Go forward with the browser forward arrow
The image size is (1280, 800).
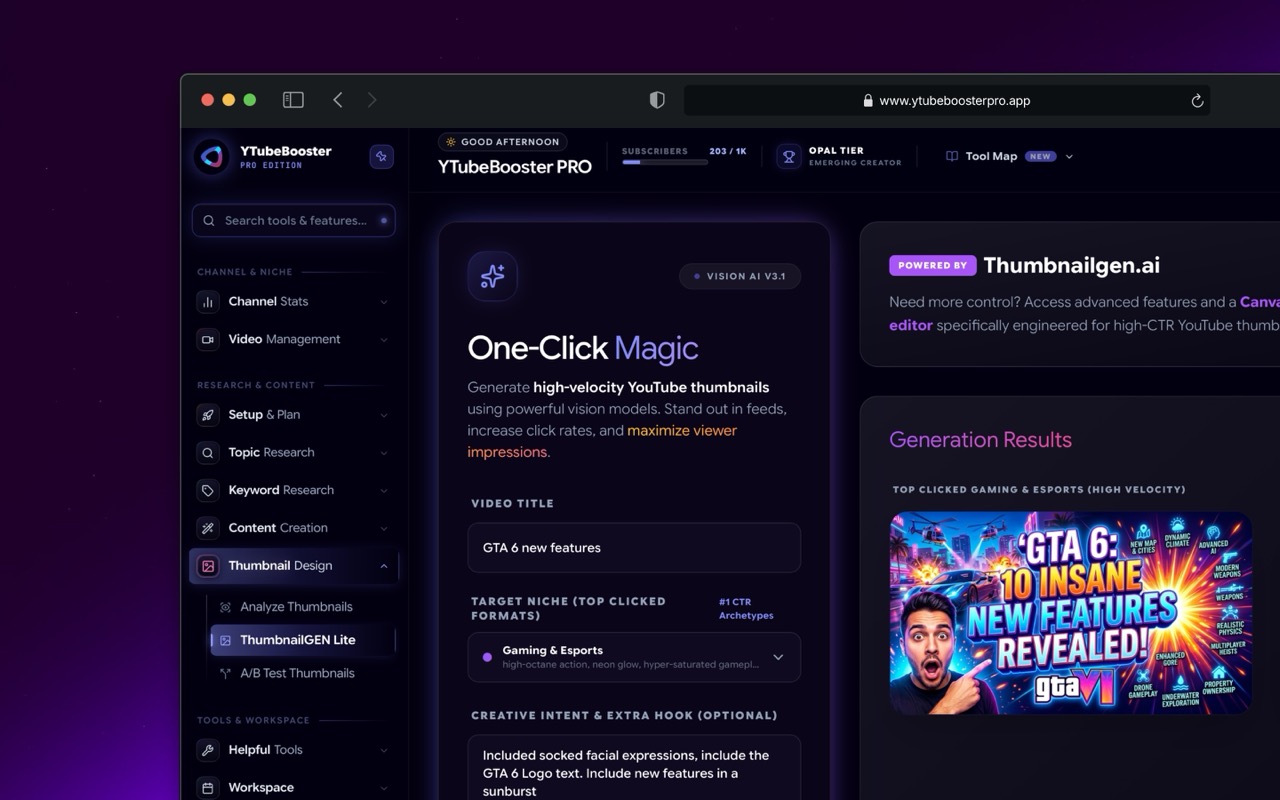pyautogui.click(x=372, y=100)
